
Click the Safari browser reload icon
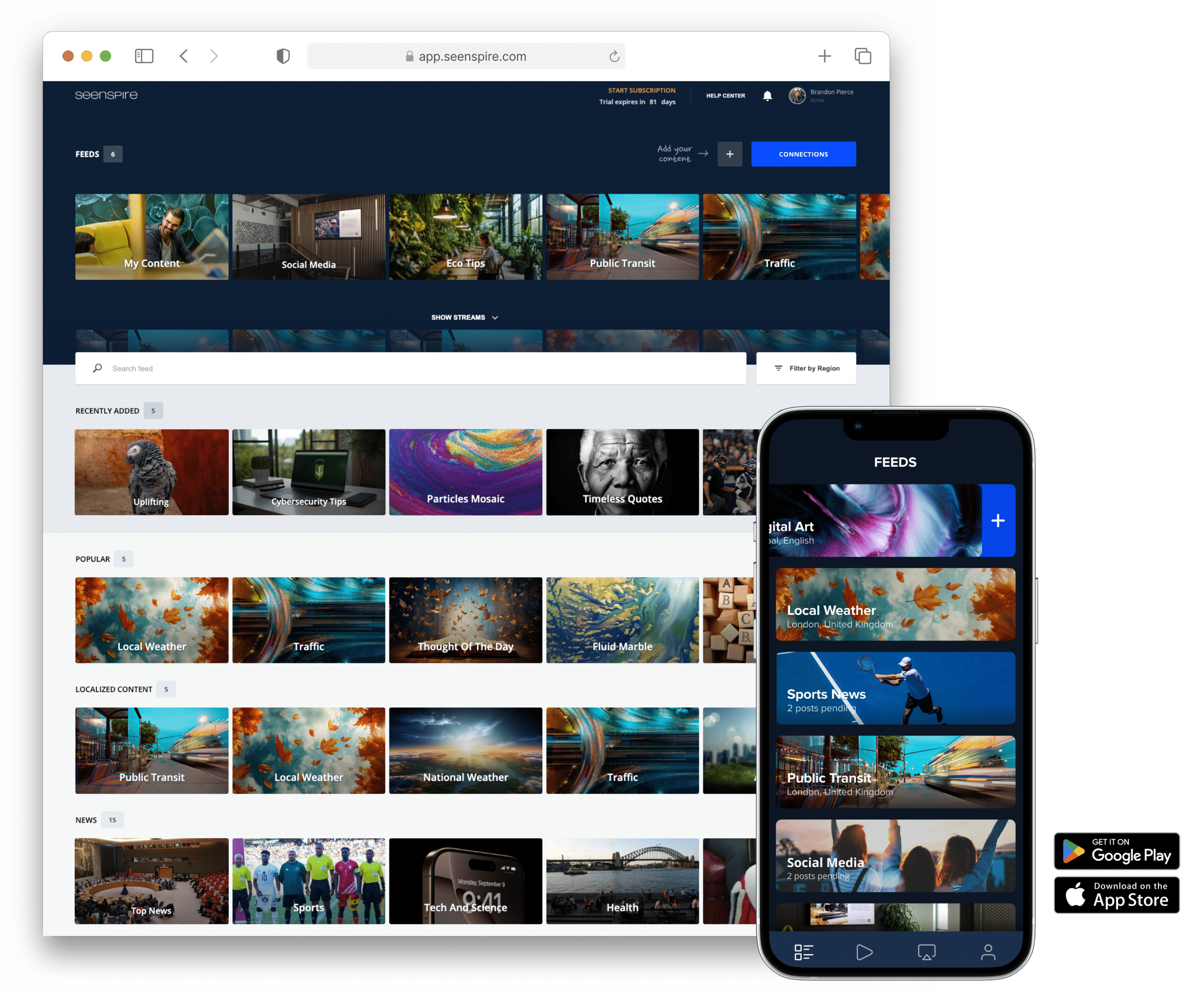(614, 56)
